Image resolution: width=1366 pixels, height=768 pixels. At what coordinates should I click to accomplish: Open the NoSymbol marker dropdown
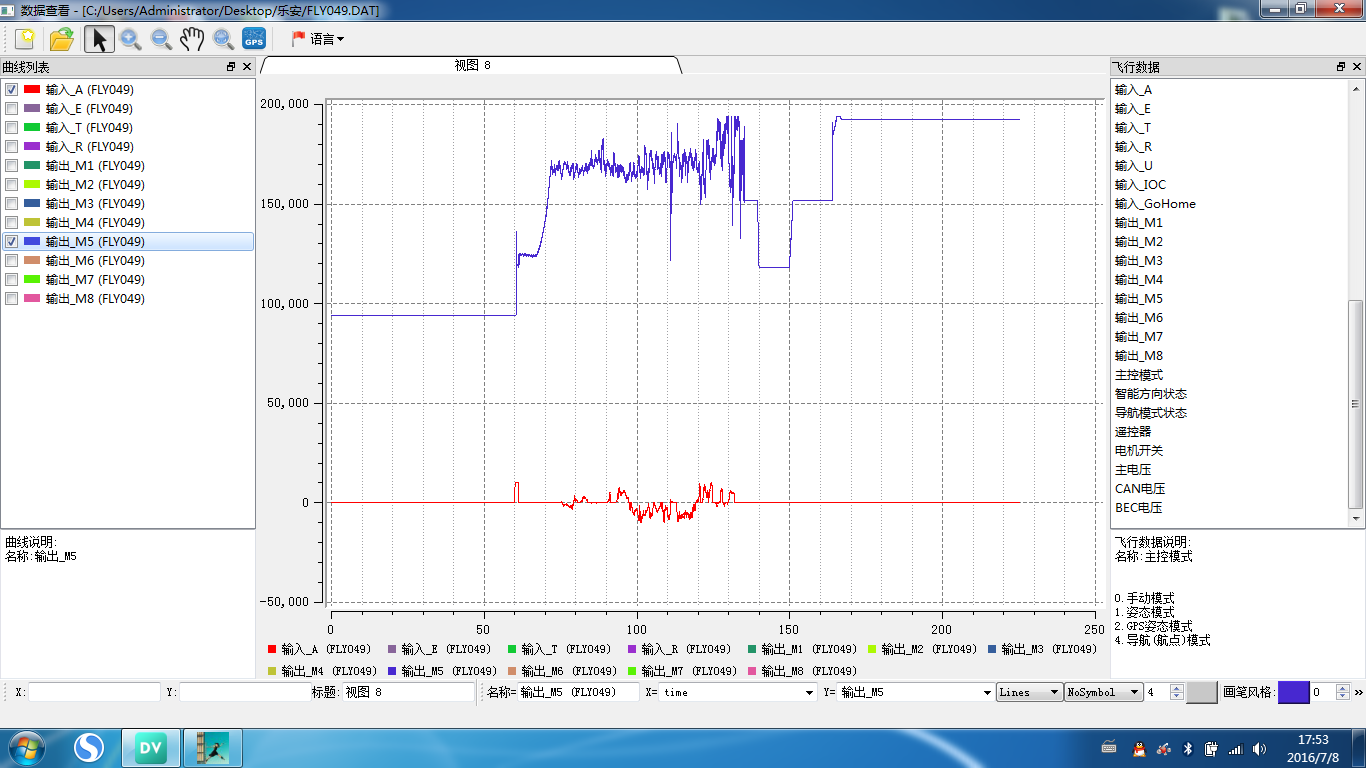coord(1104,692)
